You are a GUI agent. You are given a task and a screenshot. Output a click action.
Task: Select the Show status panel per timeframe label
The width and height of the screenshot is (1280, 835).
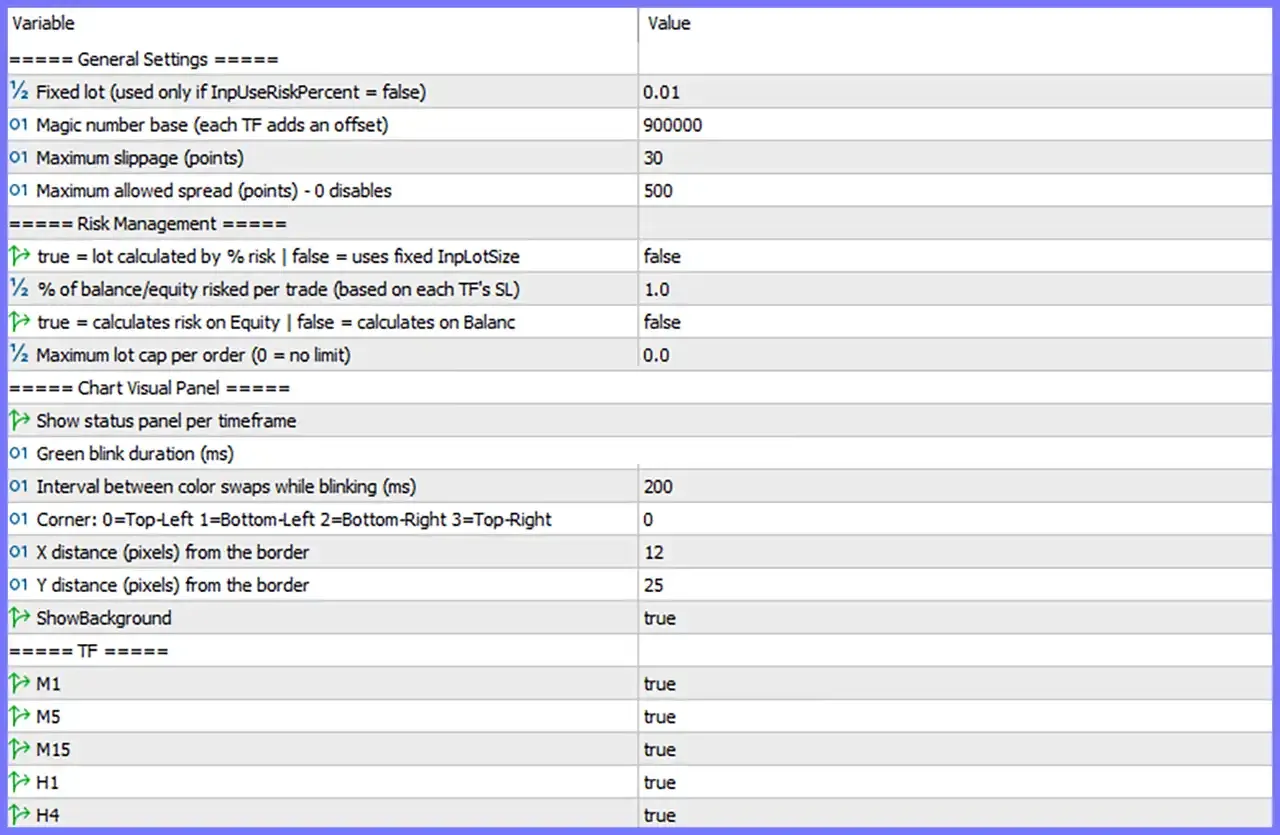click(166, 421)
